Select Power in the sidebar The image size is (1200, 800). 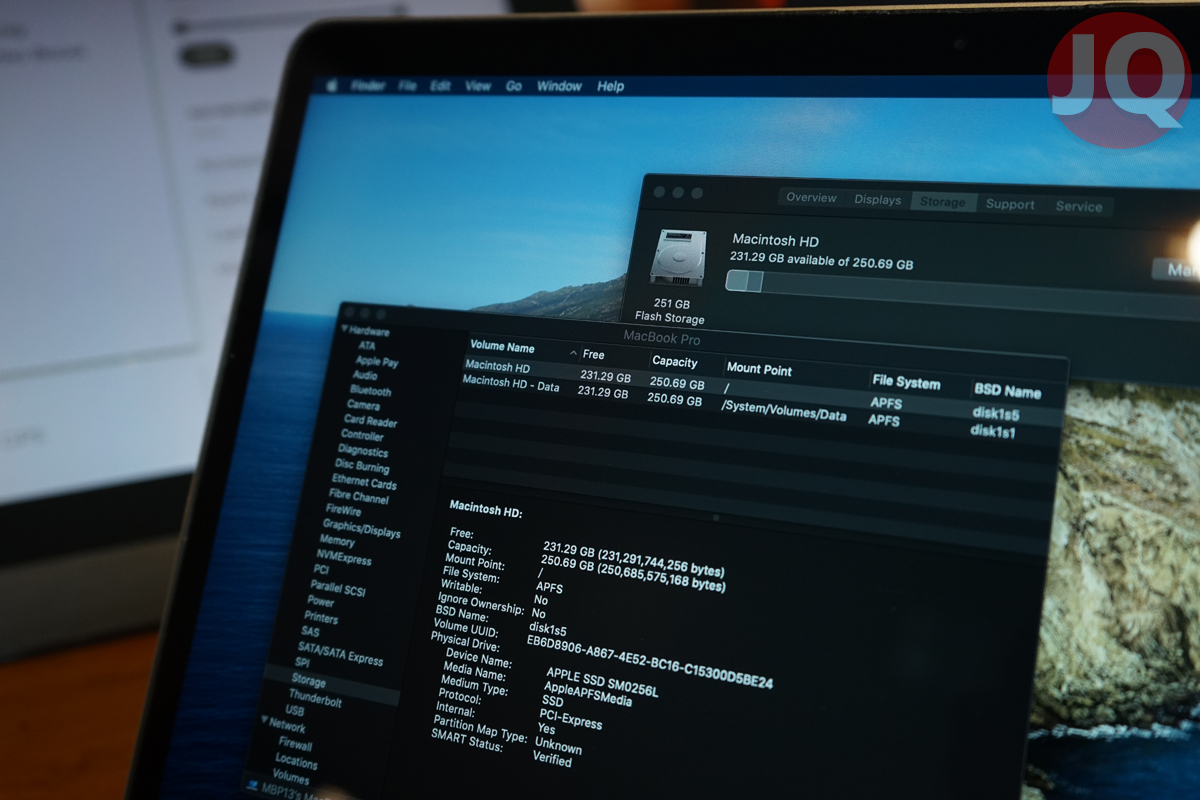pyautogui.click(x=321, y=602)
